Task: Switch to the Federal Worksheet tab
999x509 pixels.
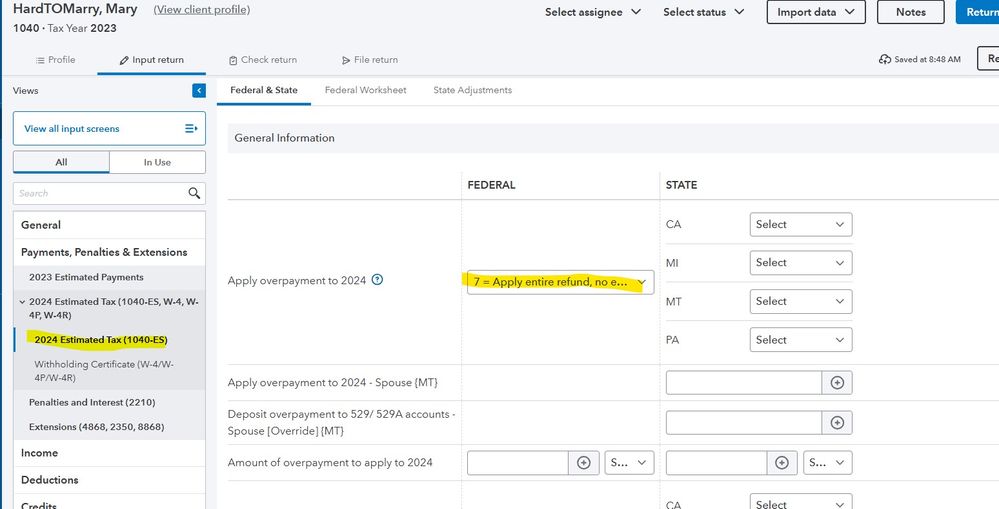Action: [365, 90]
